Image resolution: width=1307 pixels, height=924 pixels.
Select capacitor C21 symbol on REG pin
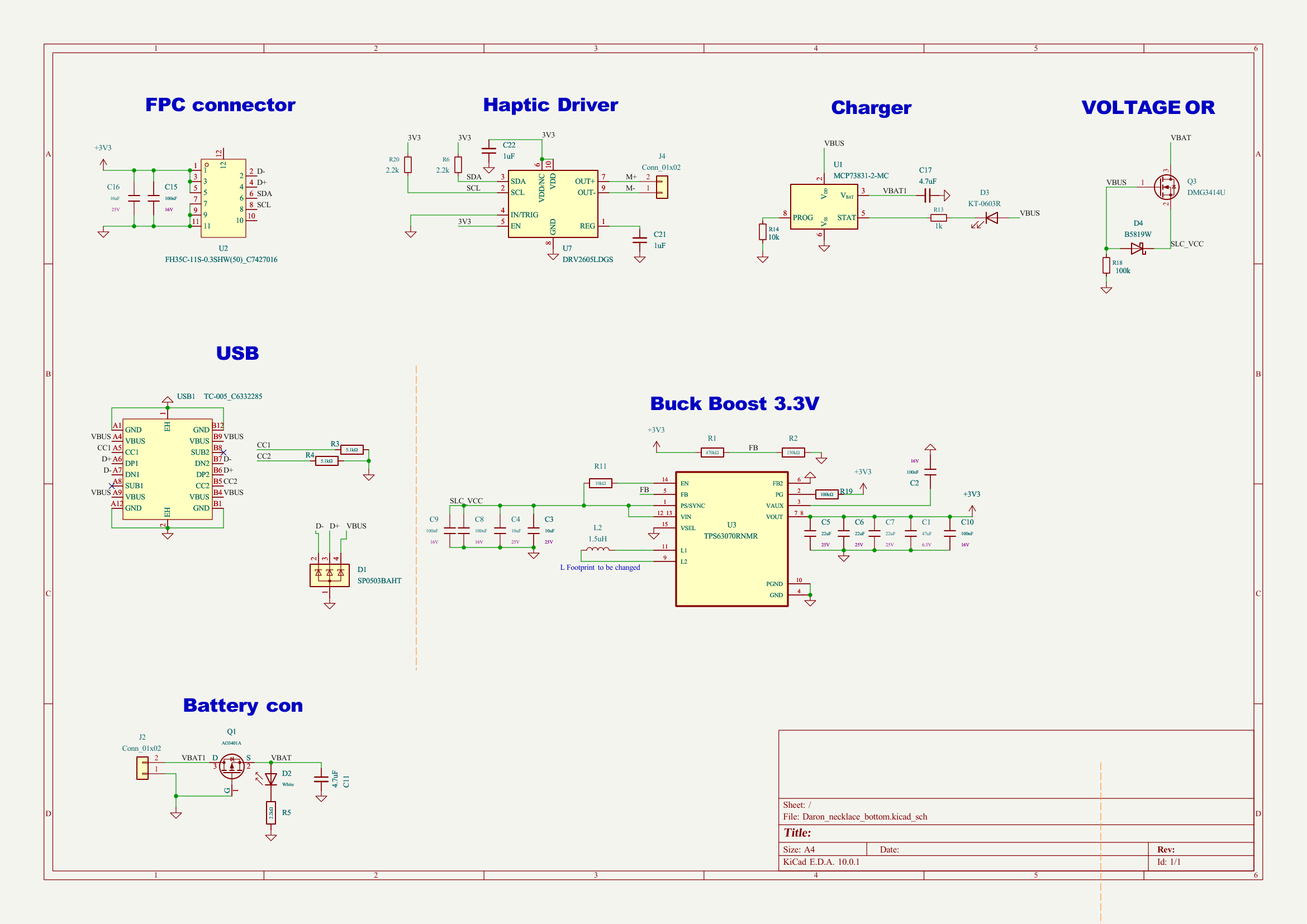pyautogui.click(x=640, y=240)
